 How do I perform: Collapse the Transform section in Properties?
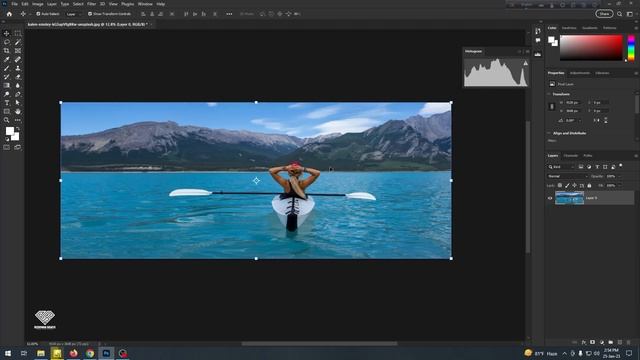[549, 94]
